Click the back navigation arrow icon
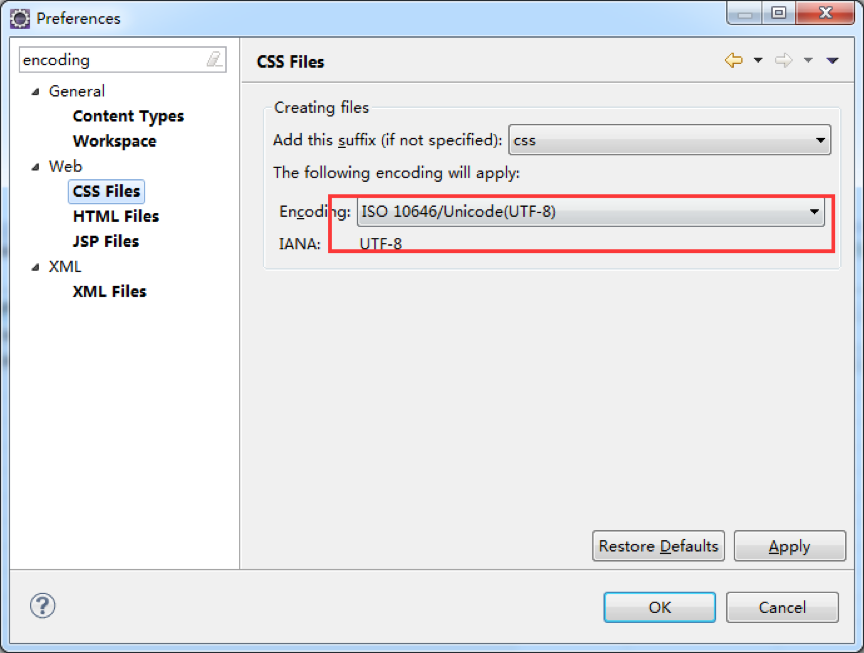The image size is (864, 653). pos(734,61)
